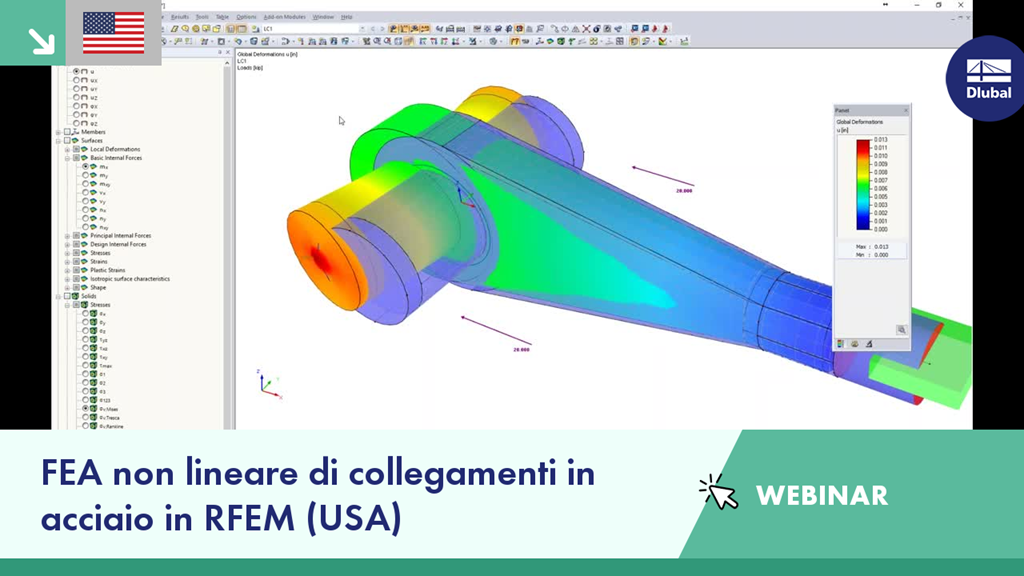Click the red top of the color scale
Image resolution: width=1024 pixels, height=576 pixels.
[x=863, y=146]
